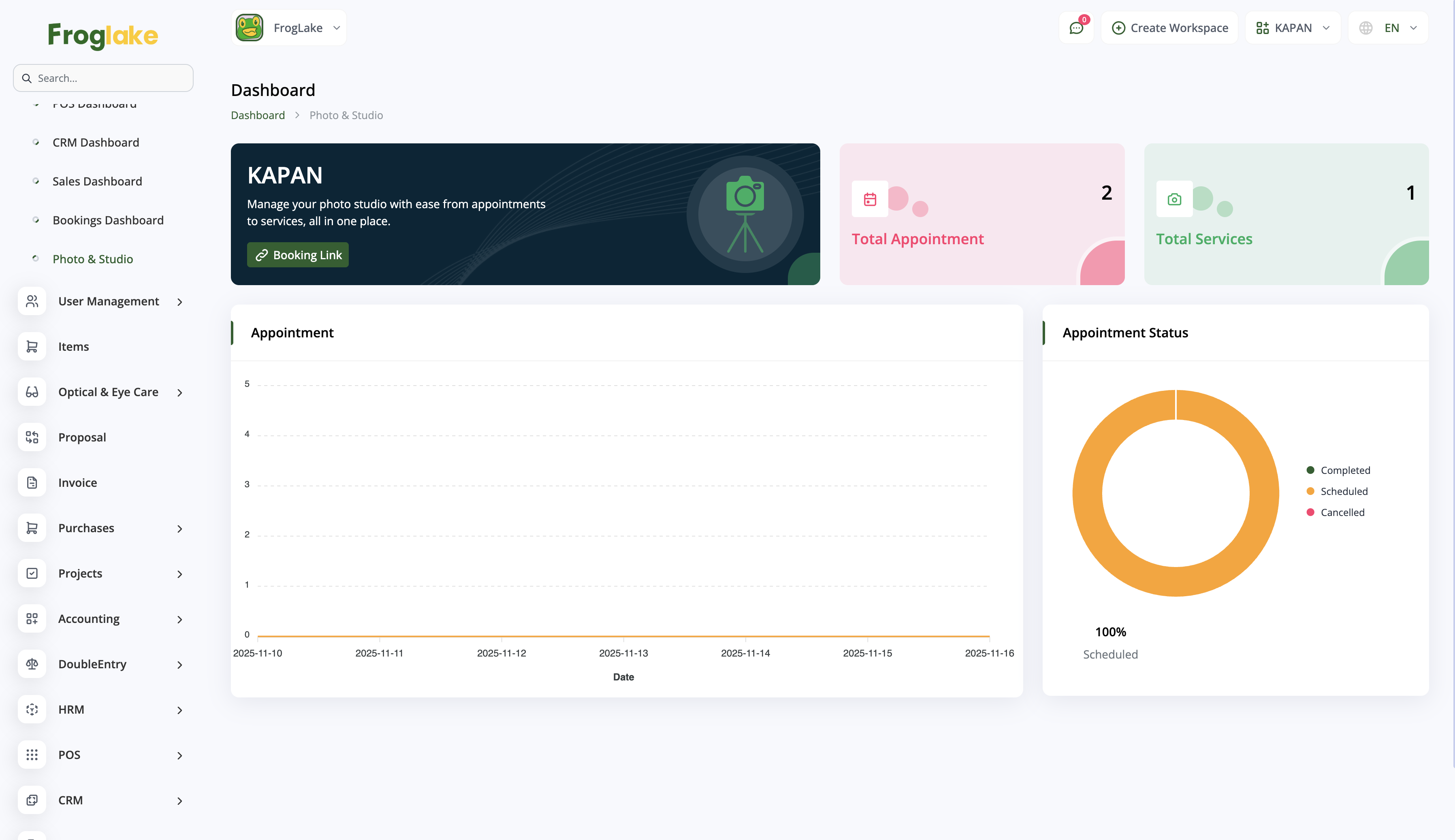Click the Create Workspace button
1455x840 pixels.
[1169, 28]
